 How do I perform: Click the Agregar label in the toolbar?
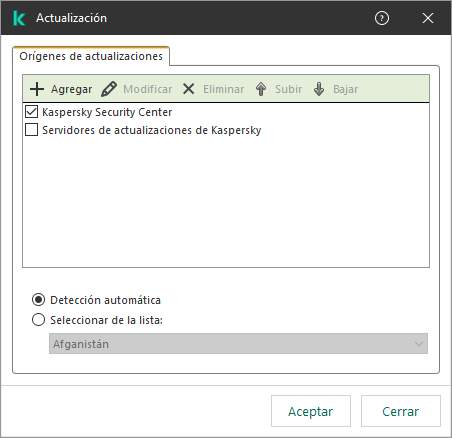tap(71, 89)
